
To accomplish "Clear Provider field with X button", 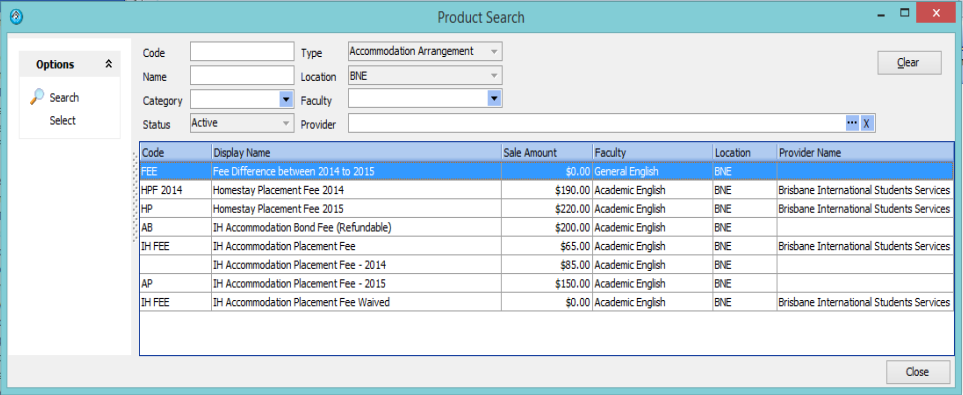I will pos(866,123).
